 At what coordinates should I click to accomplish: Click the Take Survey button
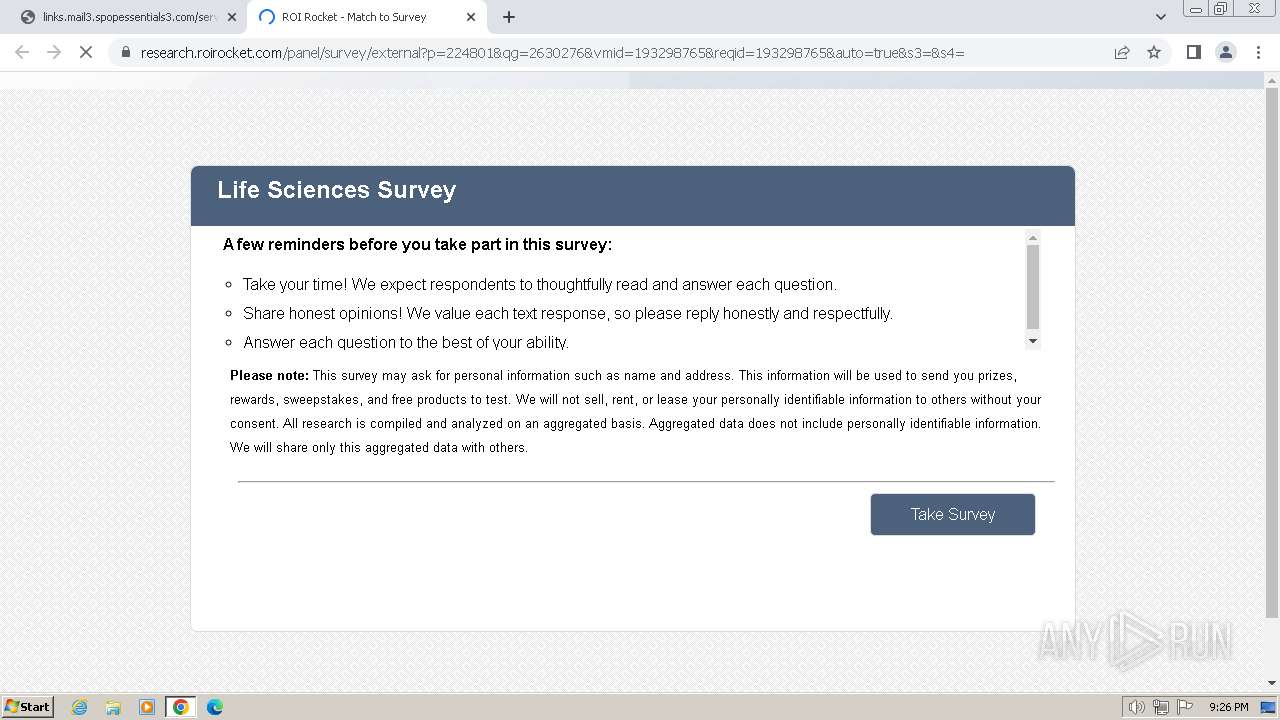(952, 514)
